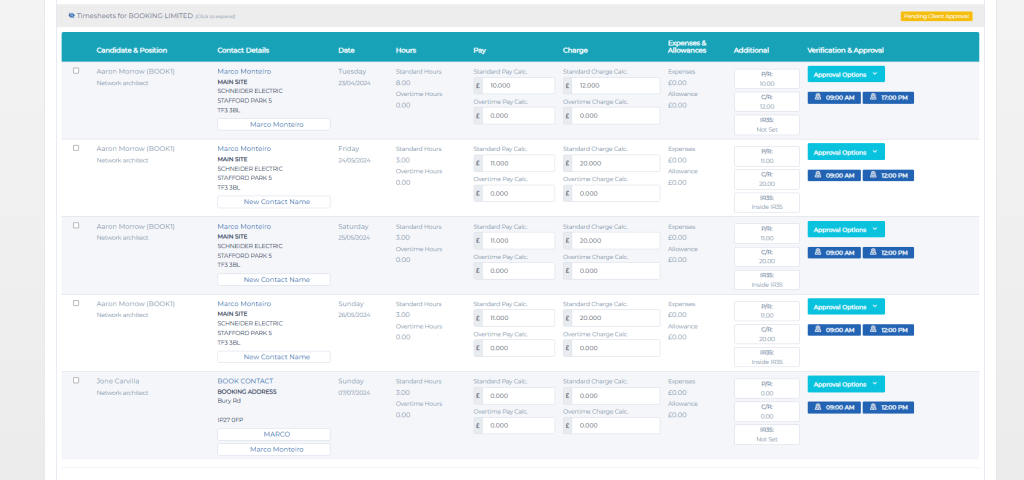Click the 12:00 PM badge for Saturday 25/05/2024
Image resolution: width=1024 pixels, height=480 pixels.
click(x=888, y=253)
